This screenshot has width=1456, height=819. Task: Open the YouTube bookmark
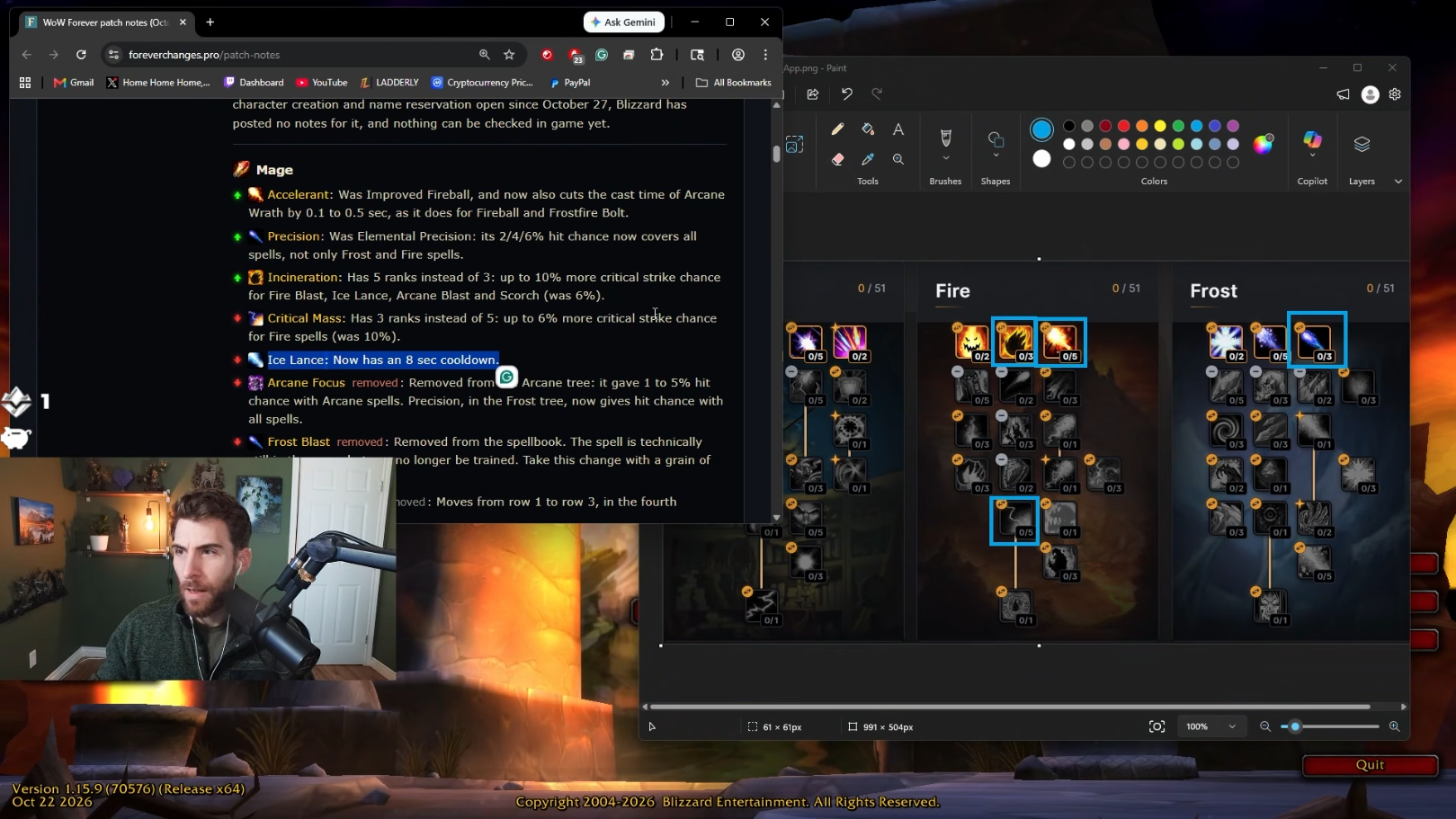click(x=321, y=82)
